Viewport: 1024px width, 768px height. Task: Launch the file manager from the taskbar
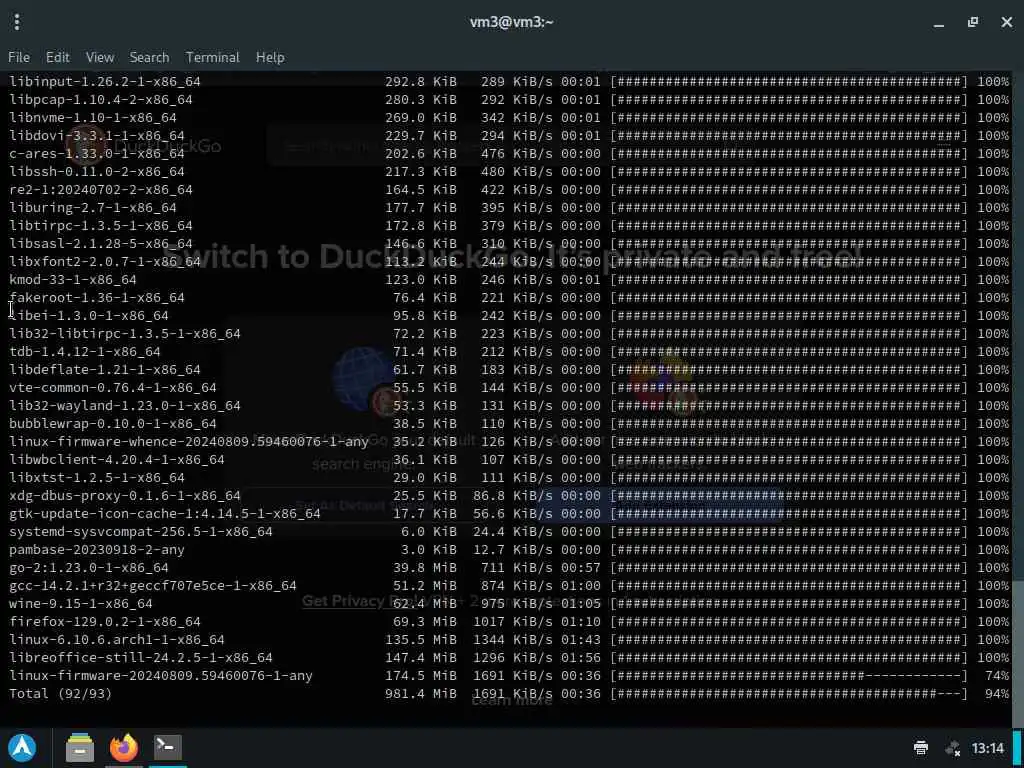coord(80,748)
